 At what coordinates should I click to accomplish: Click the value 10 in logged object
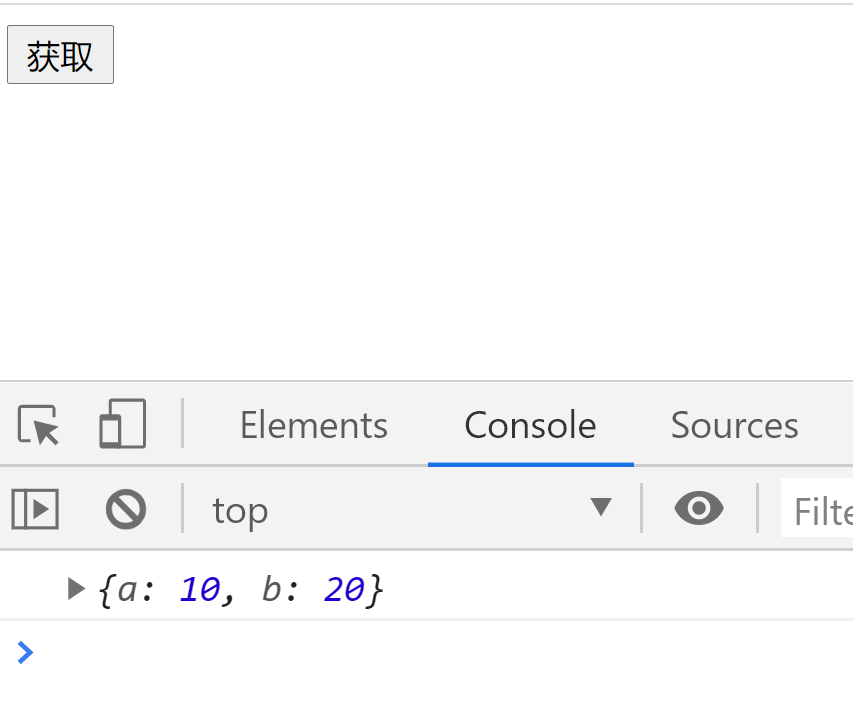[200, 589]
